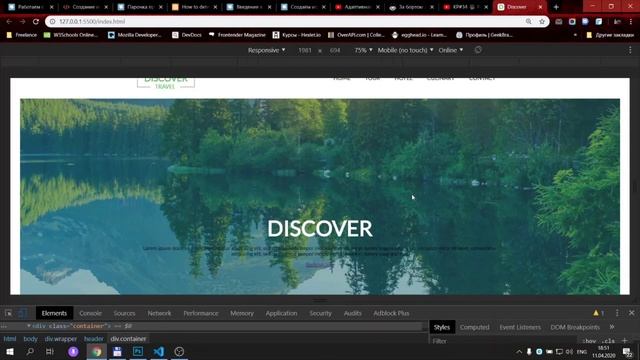Open the Application tab
This screenshot has height=360, width=640.
click(281, 313)
